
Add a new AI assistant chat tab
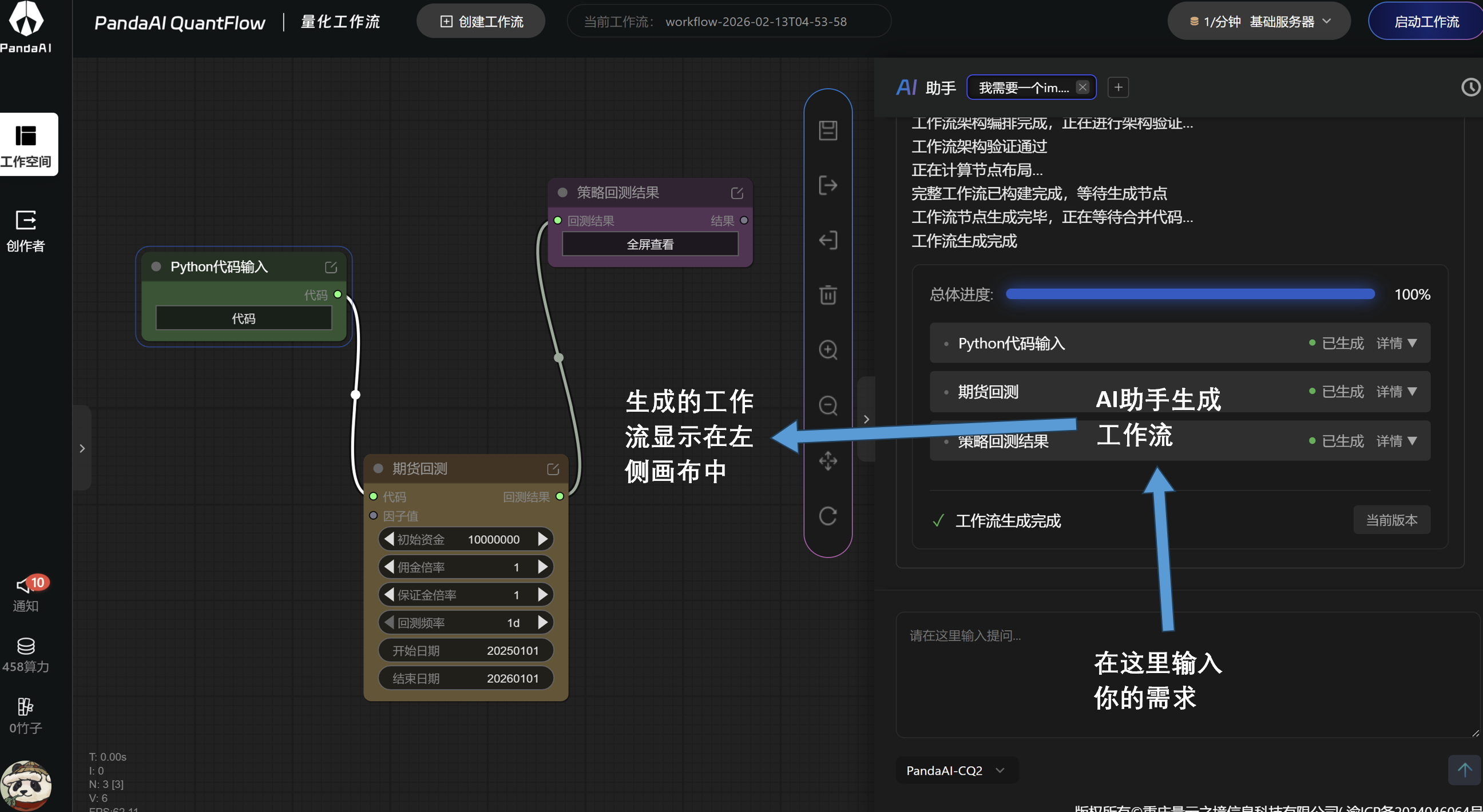1118,87
